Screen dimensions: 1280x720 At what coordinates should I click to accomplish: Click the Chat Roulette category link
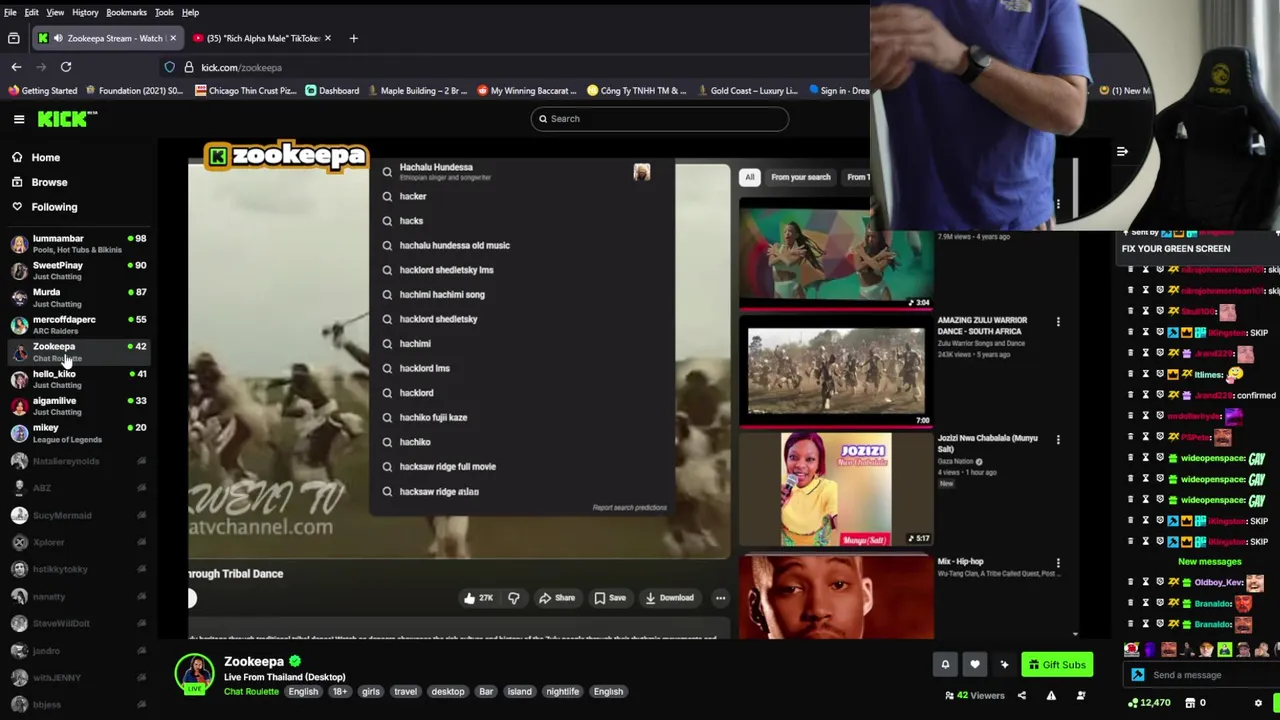tap(251, 692)
